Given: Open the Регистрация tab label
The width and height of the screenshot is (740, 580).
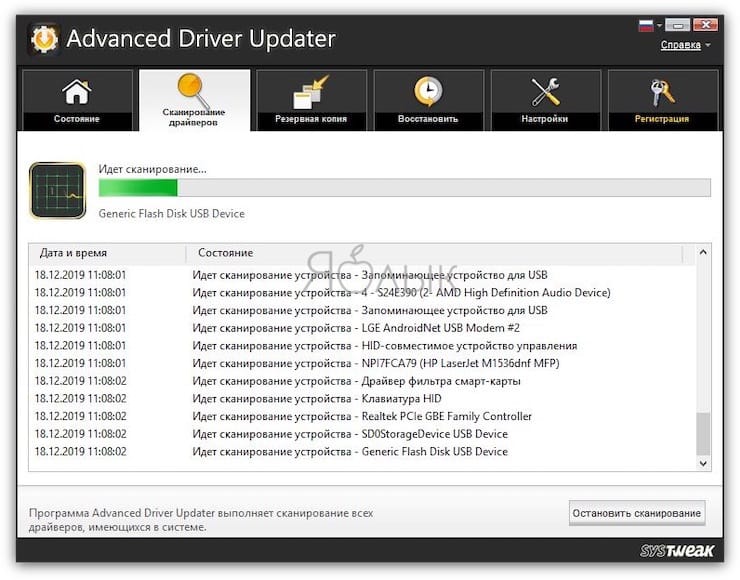Looking at the screenshot, I should [662, 119].
